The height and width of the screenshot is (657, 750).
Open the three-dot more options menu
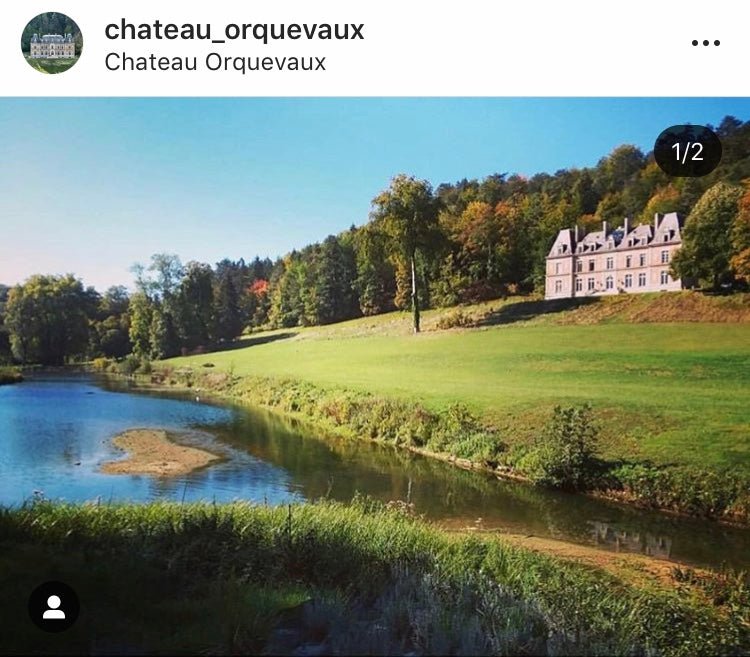point(706,43)
